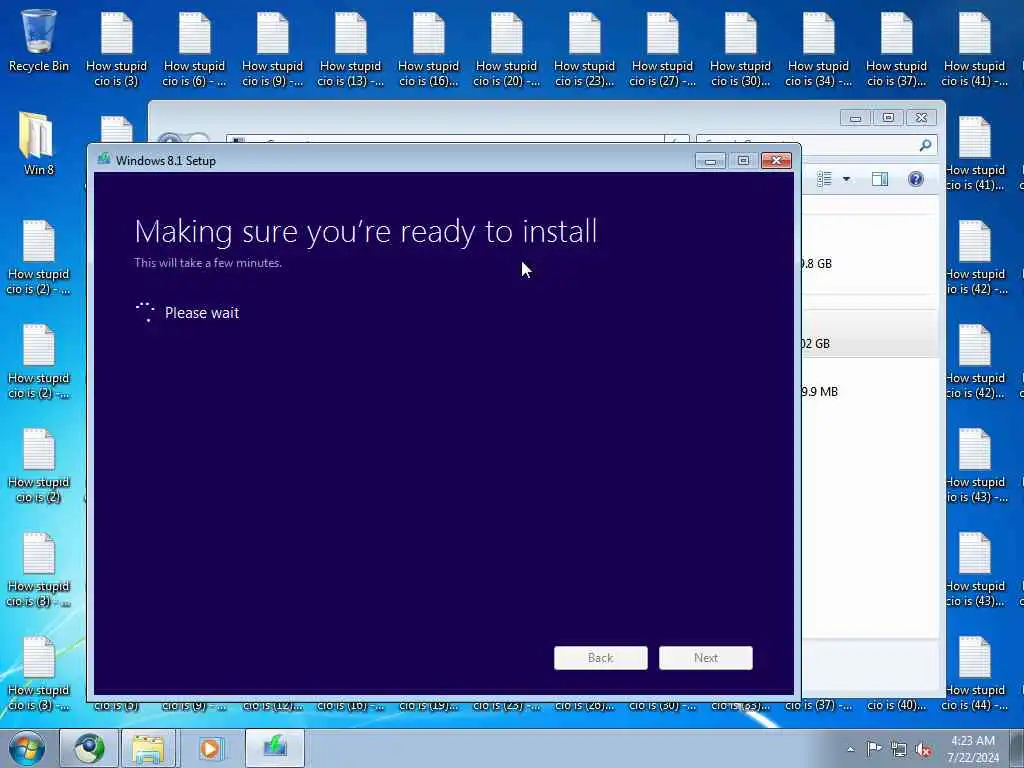Image resolution: width=1024 pixels, height=768 pixels.
Task: Maximize the Explorer window behind Setup
Action: pyautogui.click(x=888, y=118)
